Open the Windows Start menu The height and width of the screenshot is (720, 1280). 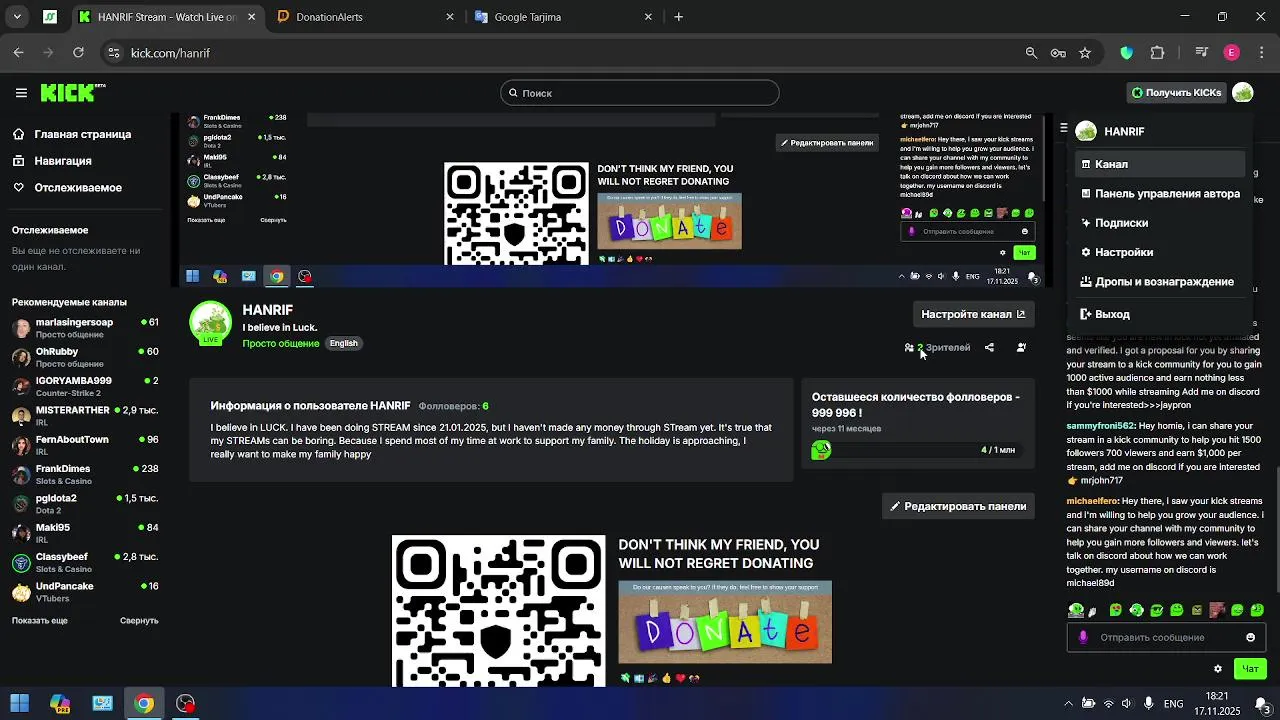pyautogui.click(x=19, y=703)
